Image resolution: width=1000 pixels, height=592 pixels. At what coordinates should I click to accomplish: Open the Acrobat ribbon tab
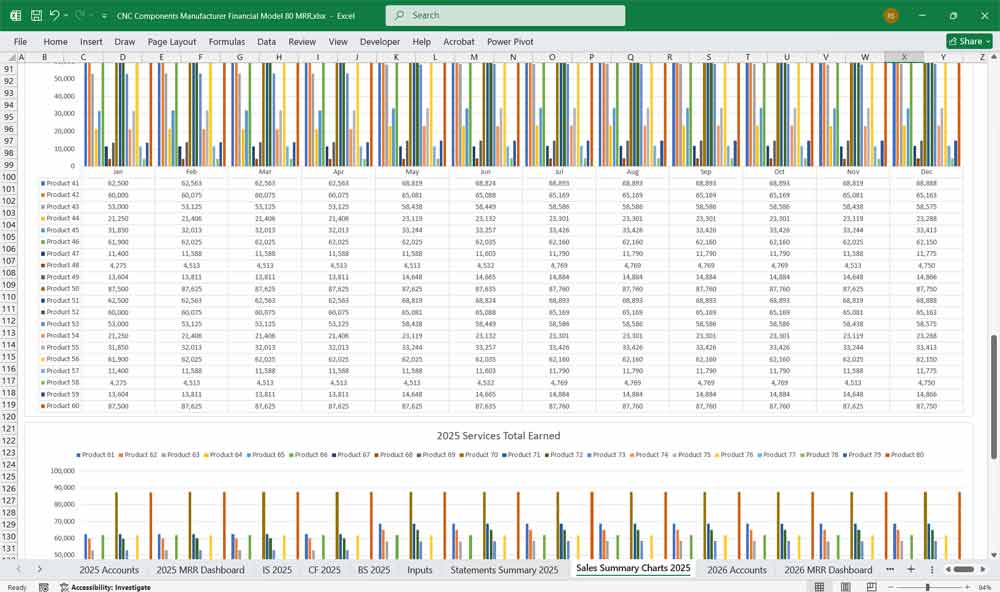459,41
